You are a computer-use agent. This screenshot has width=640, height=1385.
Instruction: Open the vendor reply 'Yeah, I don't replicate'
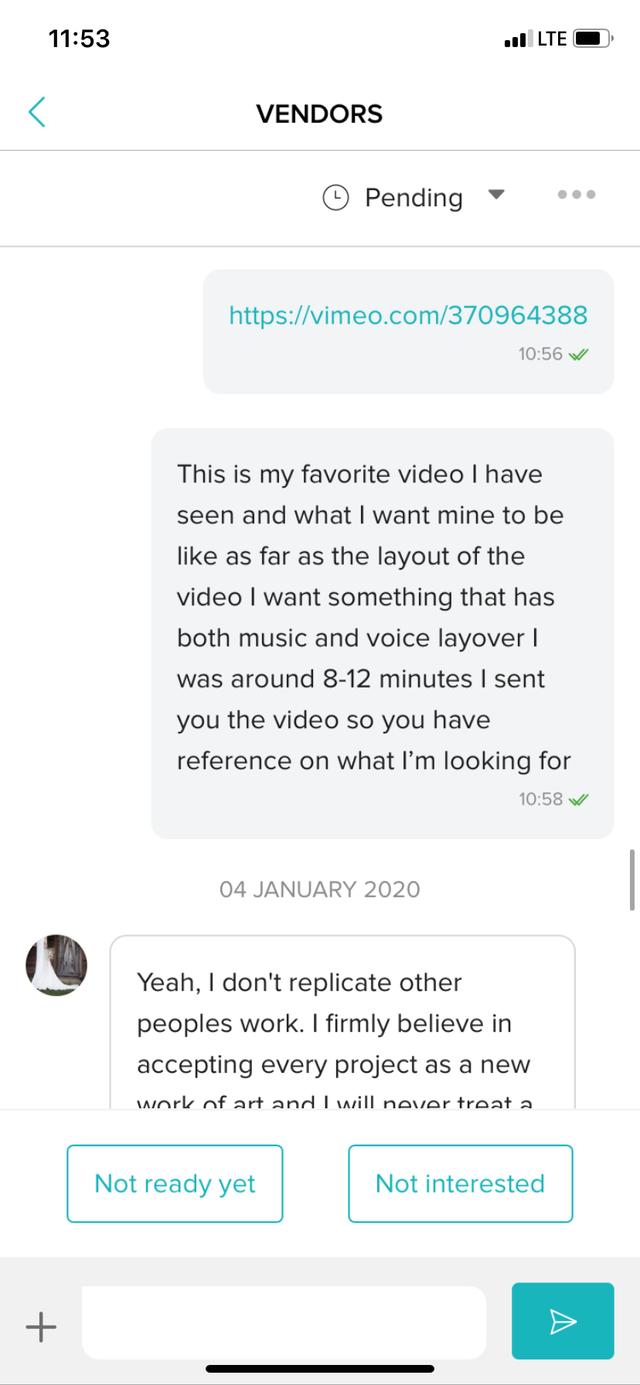tap(342, 1022)
